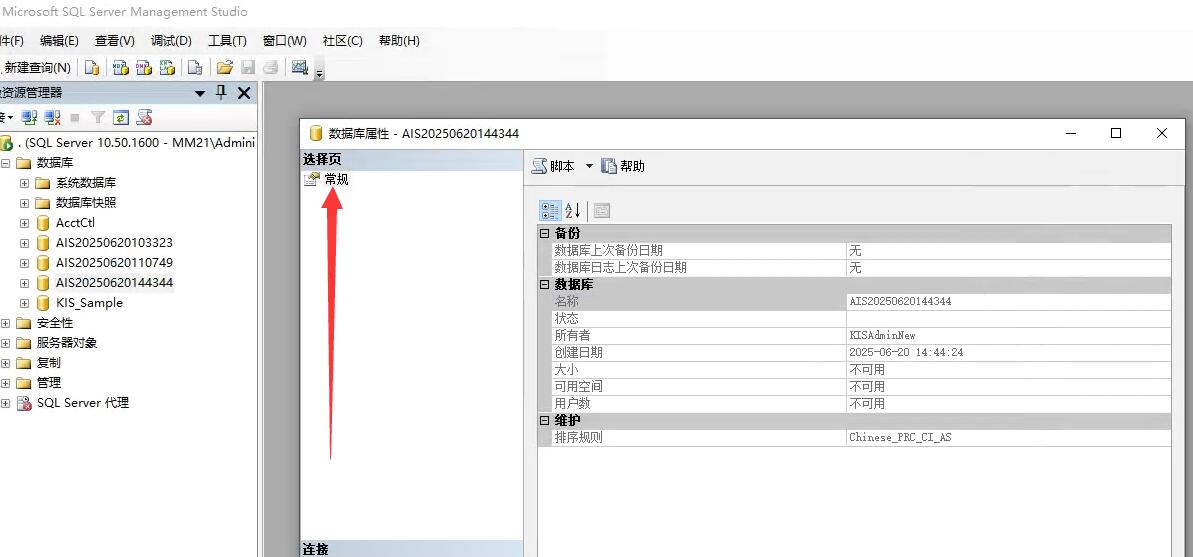The height and width of the screenshot is (557, 1193).
Task: Click the Print toolbar icon
Action: coord(270,68)
